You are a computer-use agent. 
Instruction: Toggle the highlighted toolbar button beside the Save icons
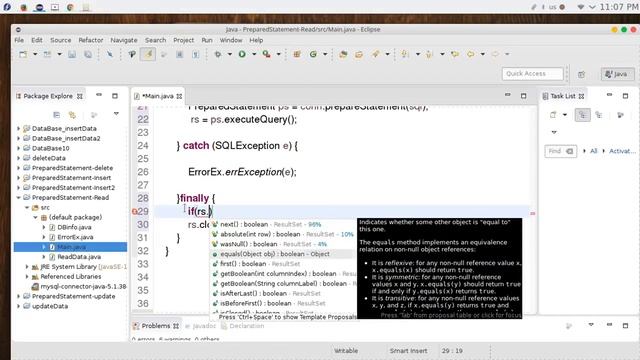(147, 54)
